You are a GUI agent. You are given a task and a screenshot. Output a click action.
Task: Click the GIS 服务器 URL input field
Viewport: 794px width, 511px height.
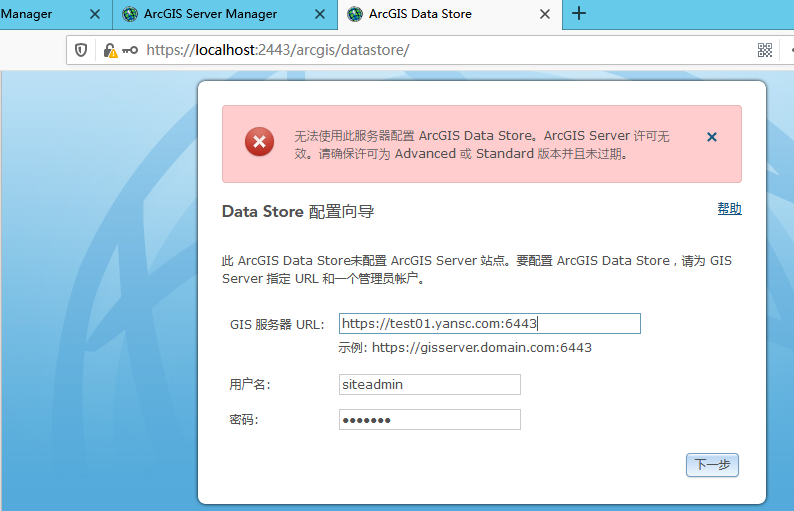[490, 324]
